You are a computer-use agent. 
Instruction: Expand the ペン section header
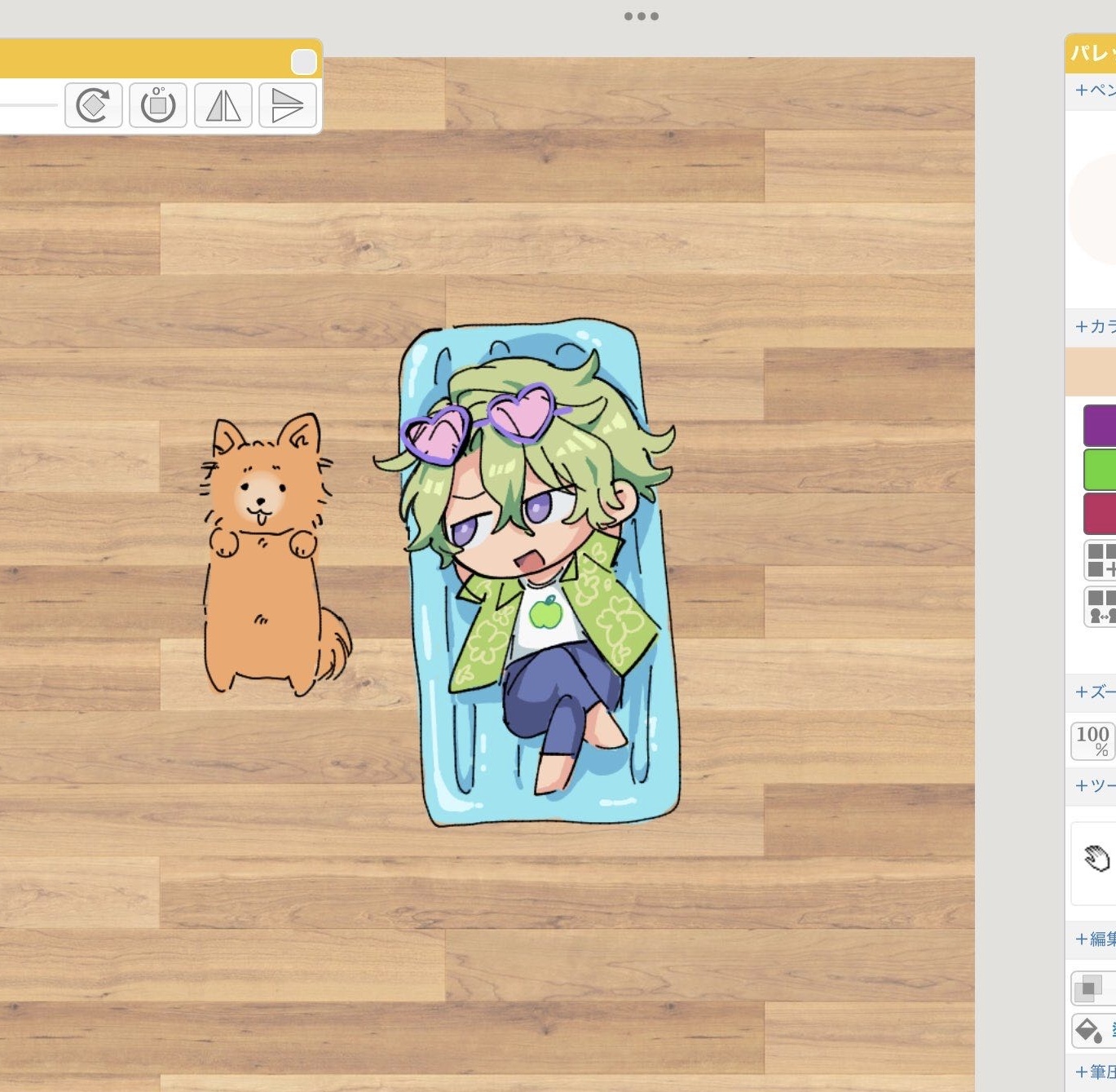pyautogui.click(x=1094, y=91)
